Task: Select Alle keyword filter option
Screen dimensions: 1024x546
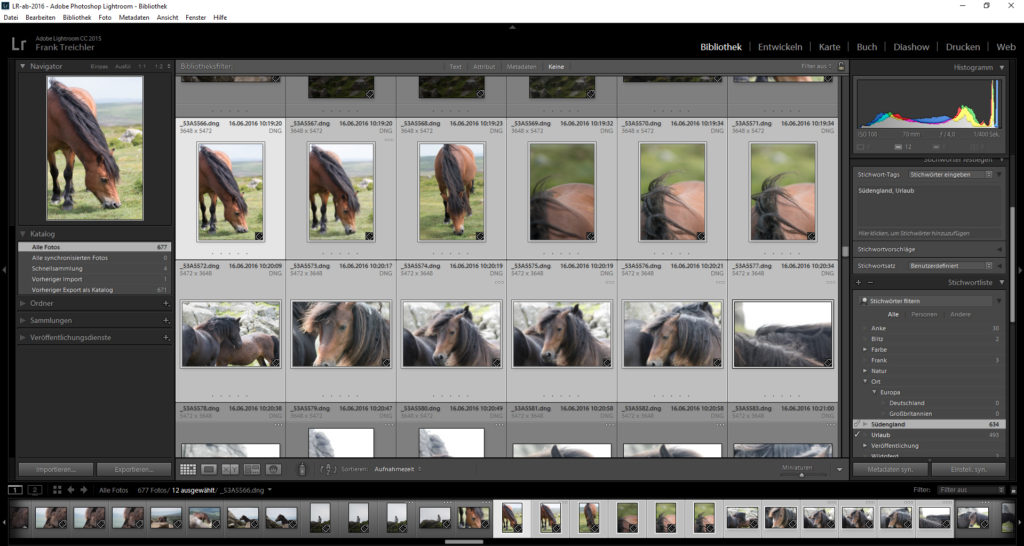Action: point(892,315)
